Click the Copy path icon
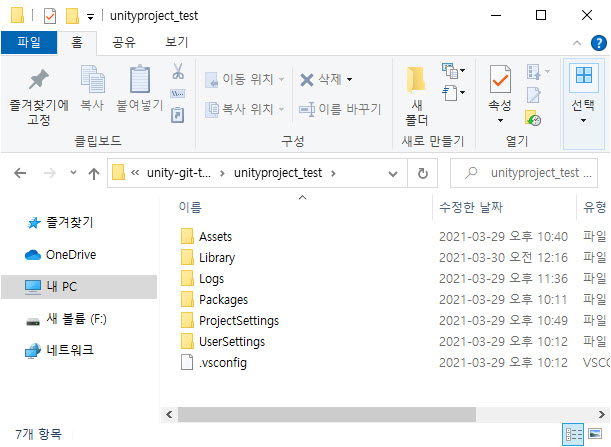The width and height of the screenshot is (611, 447). point(178,94)
